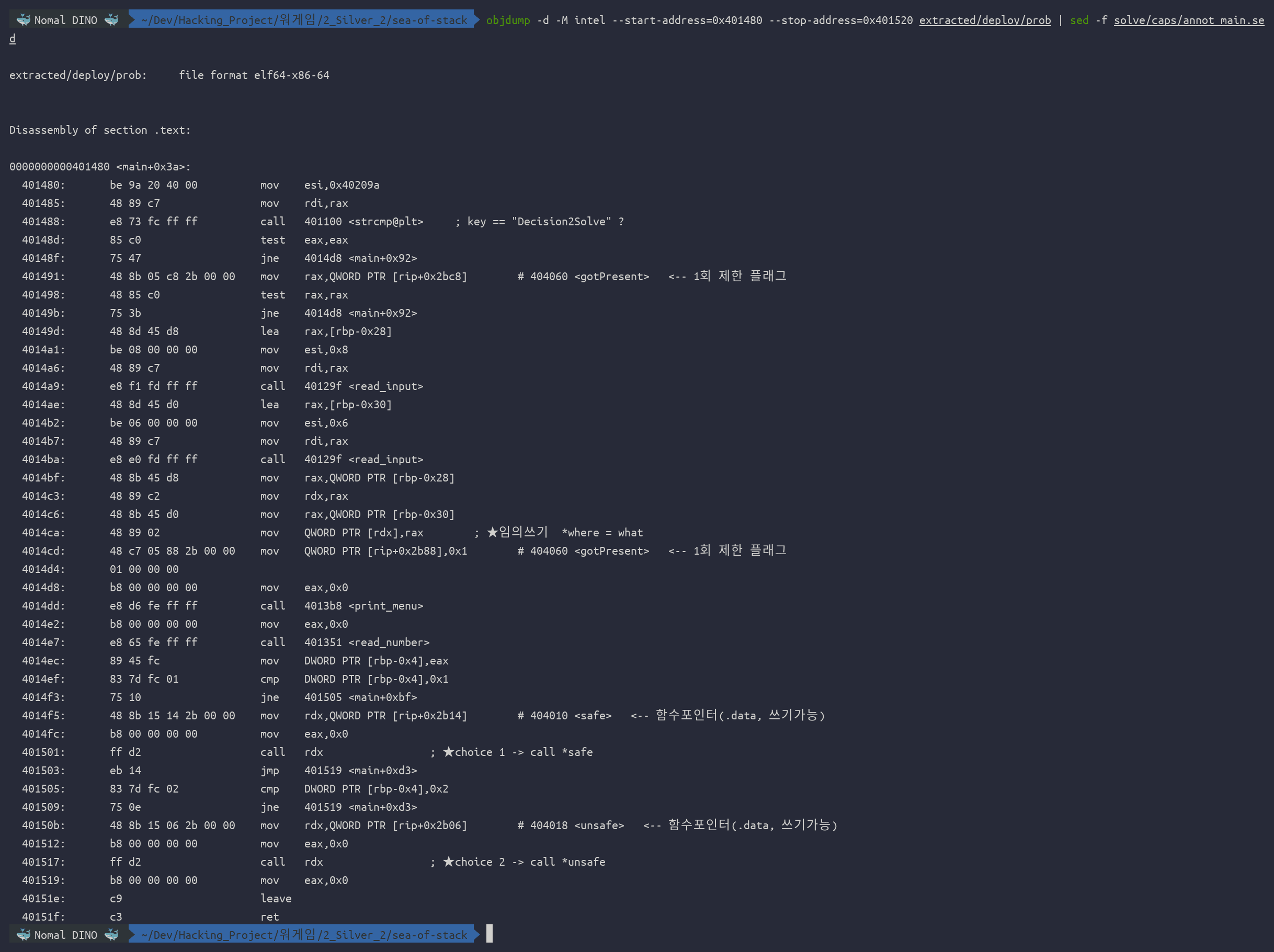
Task: Click the whale icon right of top "Nomal DINO"
Action: [112, 20]
